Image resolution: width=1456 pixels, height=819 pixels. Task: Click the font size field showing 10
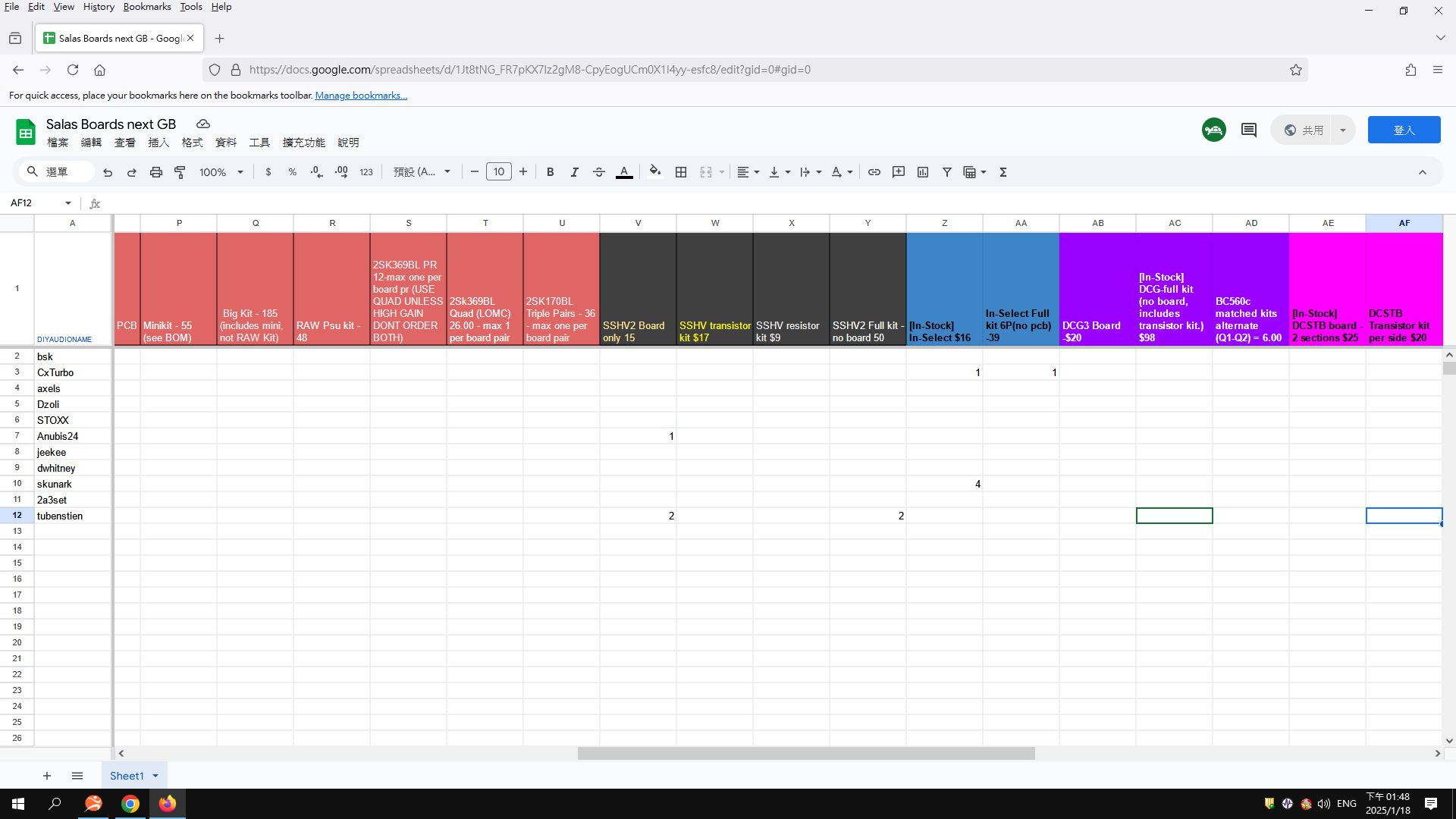point(499,172)
